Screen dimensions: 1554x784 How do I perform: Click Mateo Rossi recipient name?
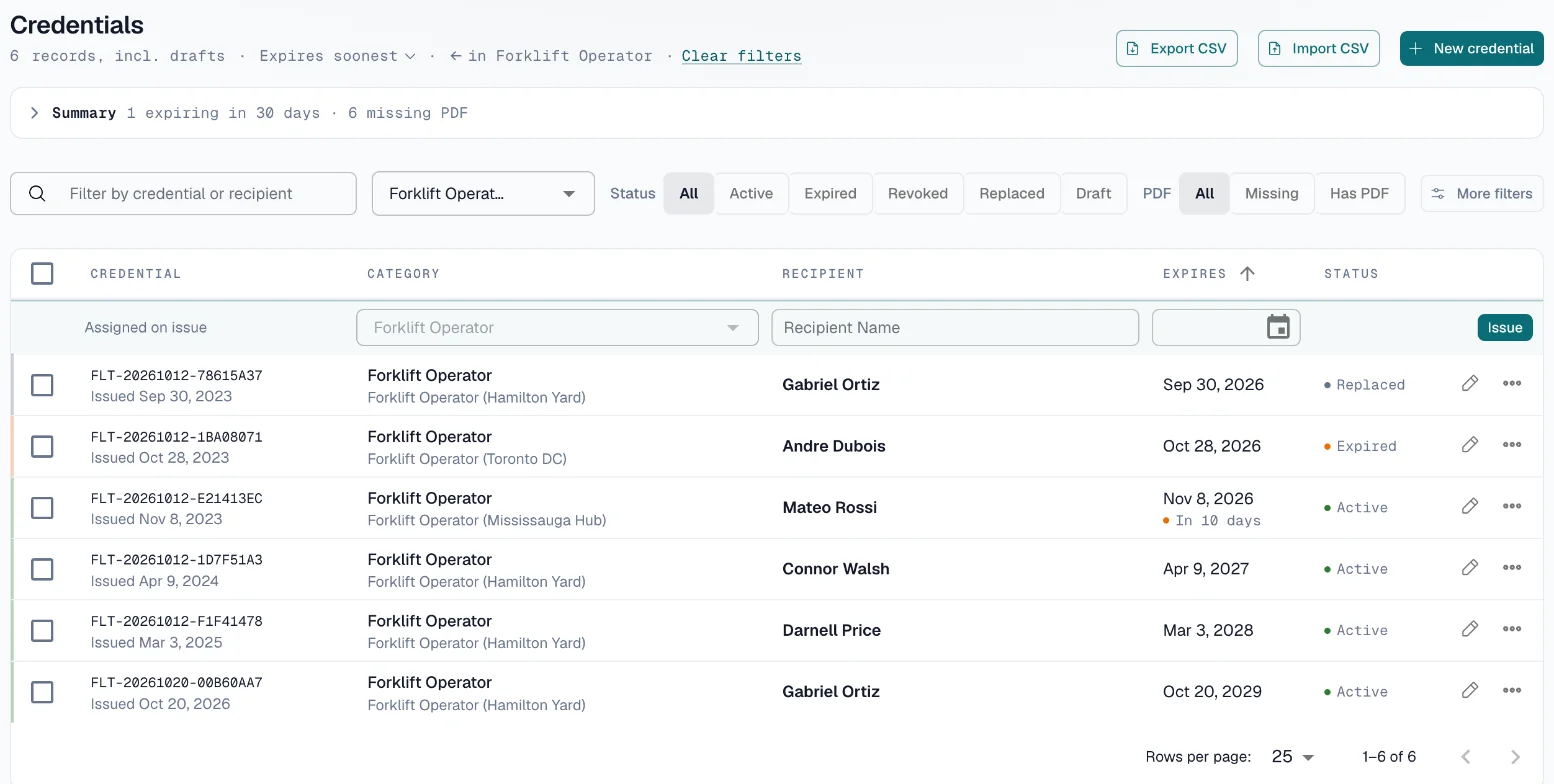click(830, 507)
